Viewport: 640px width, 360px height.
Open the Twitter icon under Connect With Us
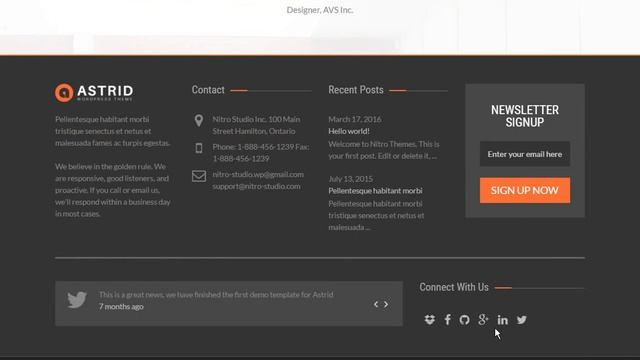pos(521,320)
